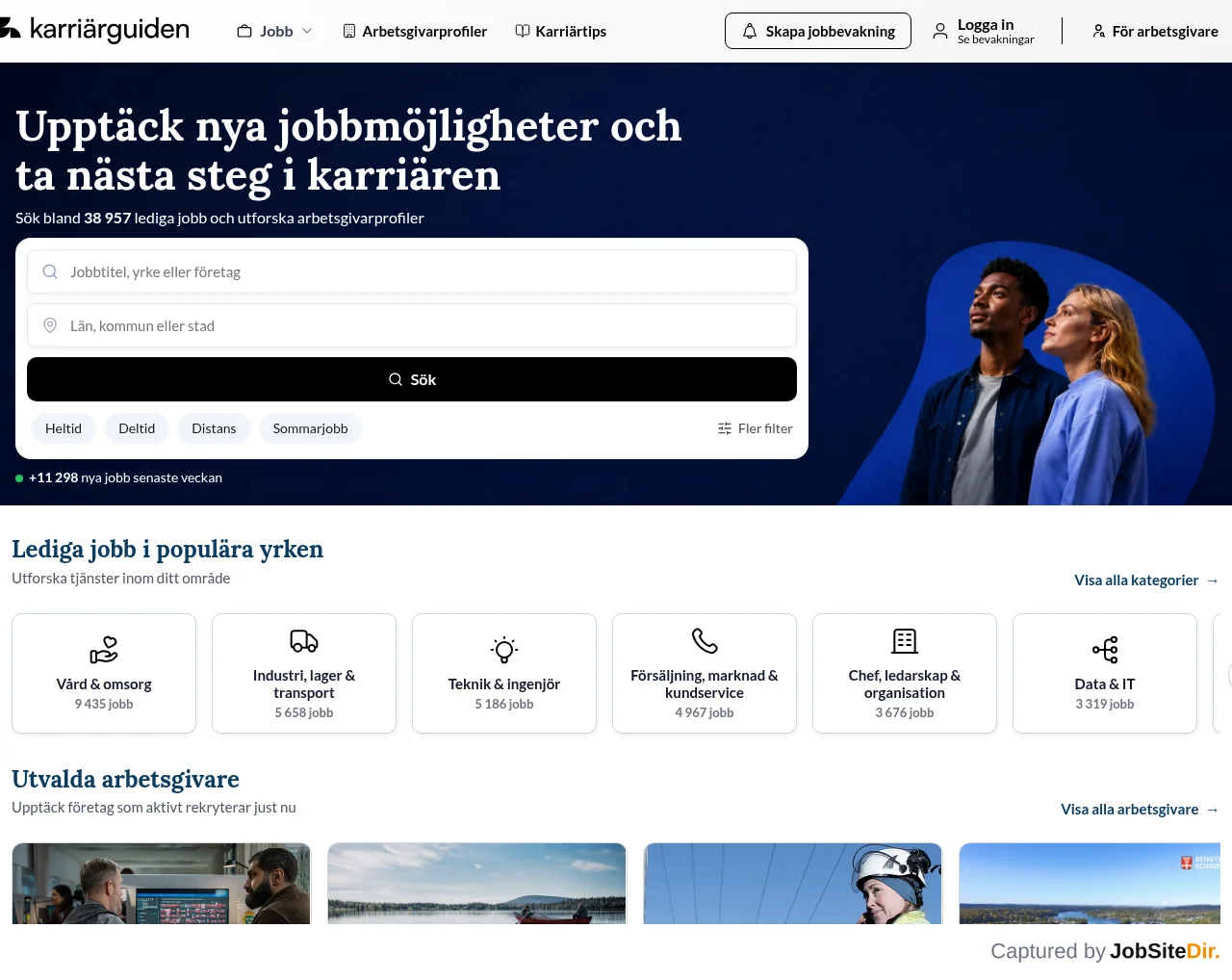Image resolution: width=1232 pixels, height=980 pixels.
Task: Click the building icon for Chef, ledarskap & organisation
Action: pos(905,641)
